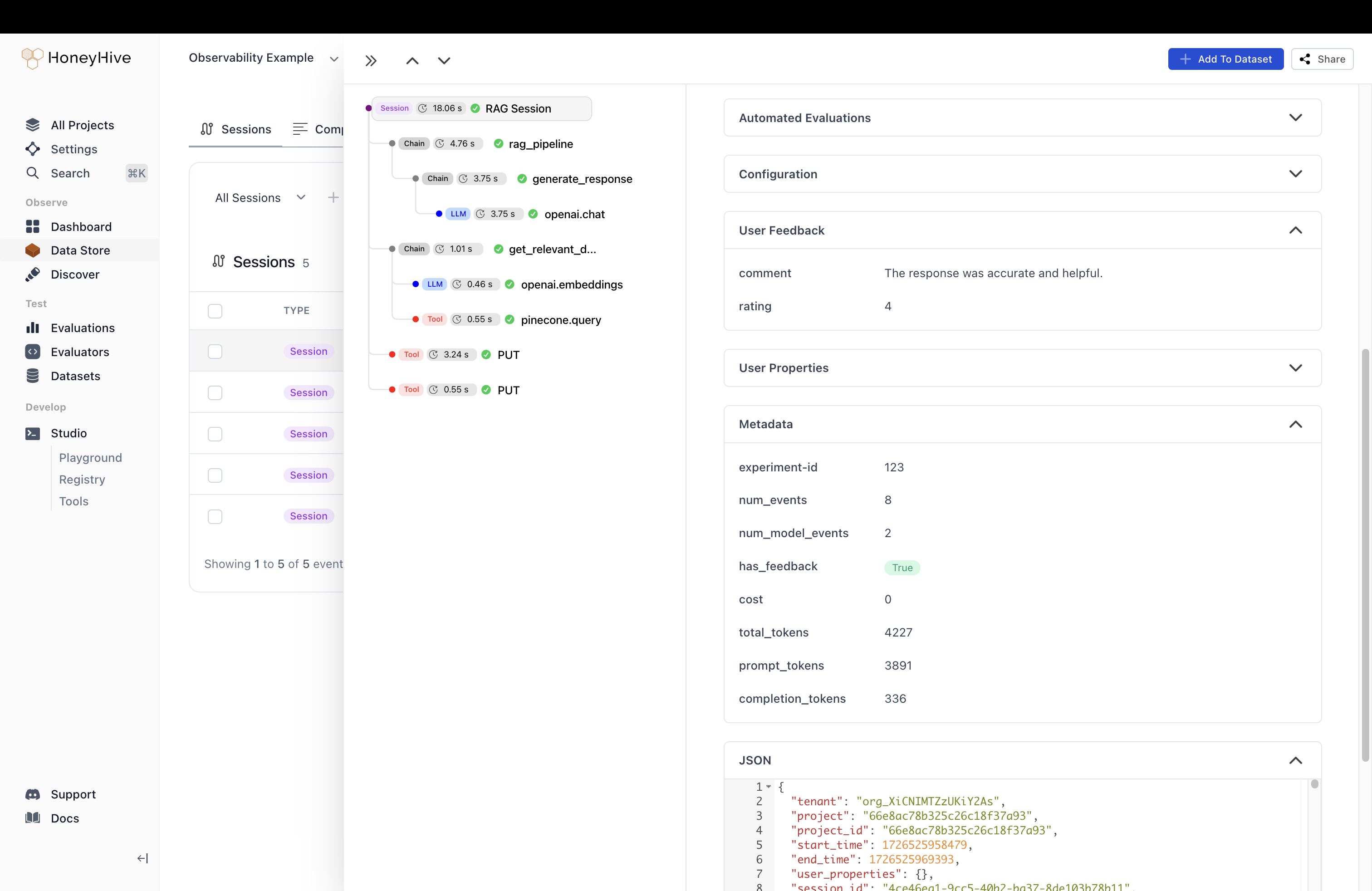The image size is (1372, 891).
Task: Go to the next event with down arrow
Action: pos(444,60)
